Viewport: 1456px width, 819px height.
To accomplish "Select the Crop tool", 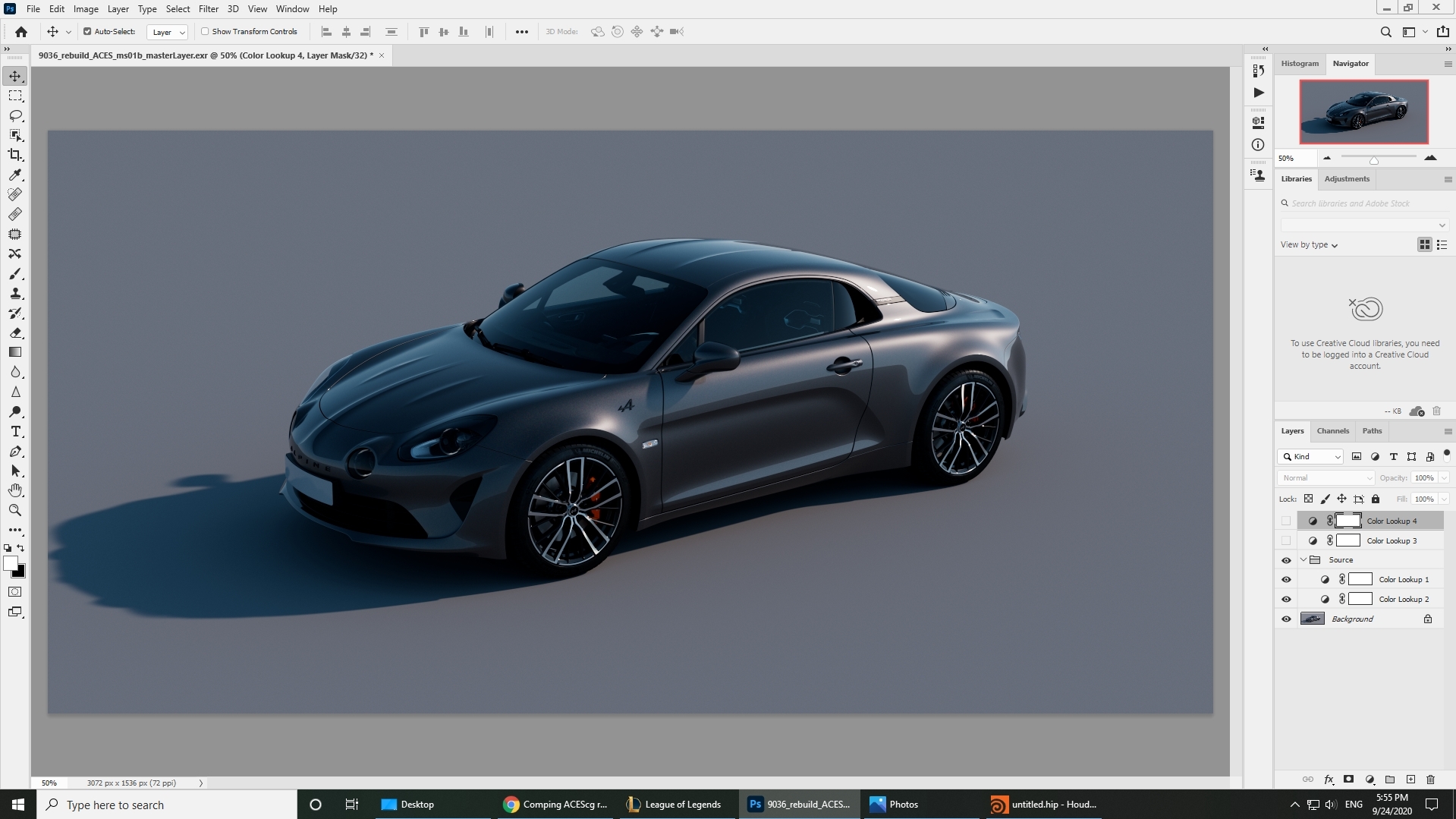I will click(x=15, y=155).
